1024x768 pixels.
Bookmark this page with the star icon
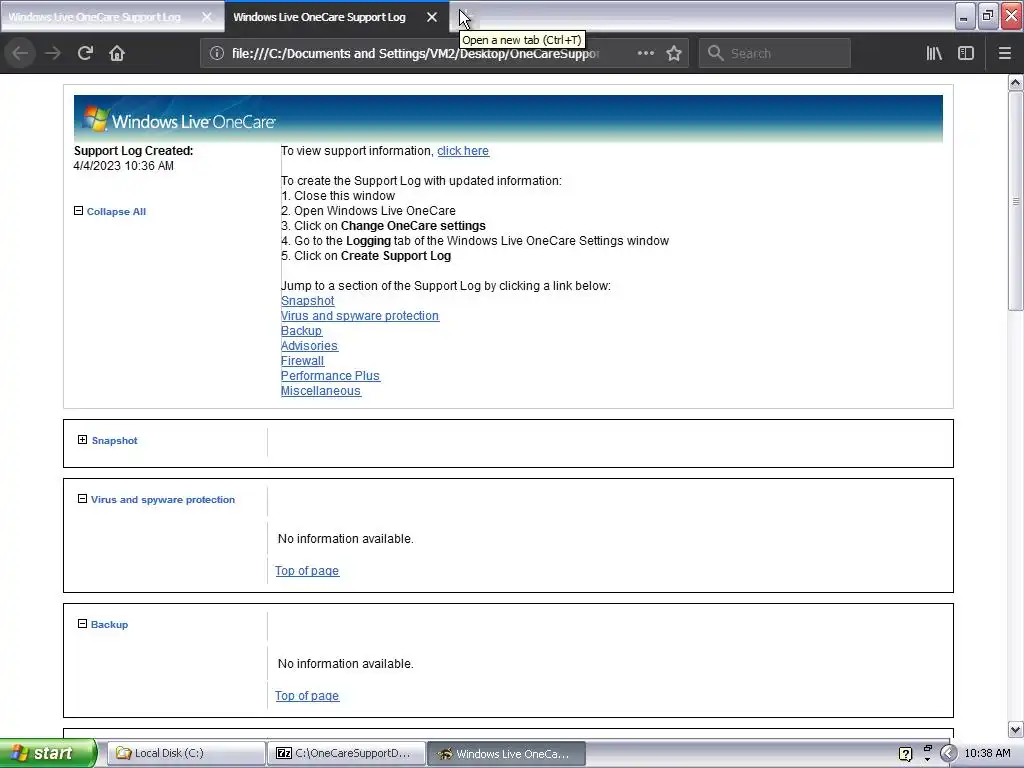674,53
